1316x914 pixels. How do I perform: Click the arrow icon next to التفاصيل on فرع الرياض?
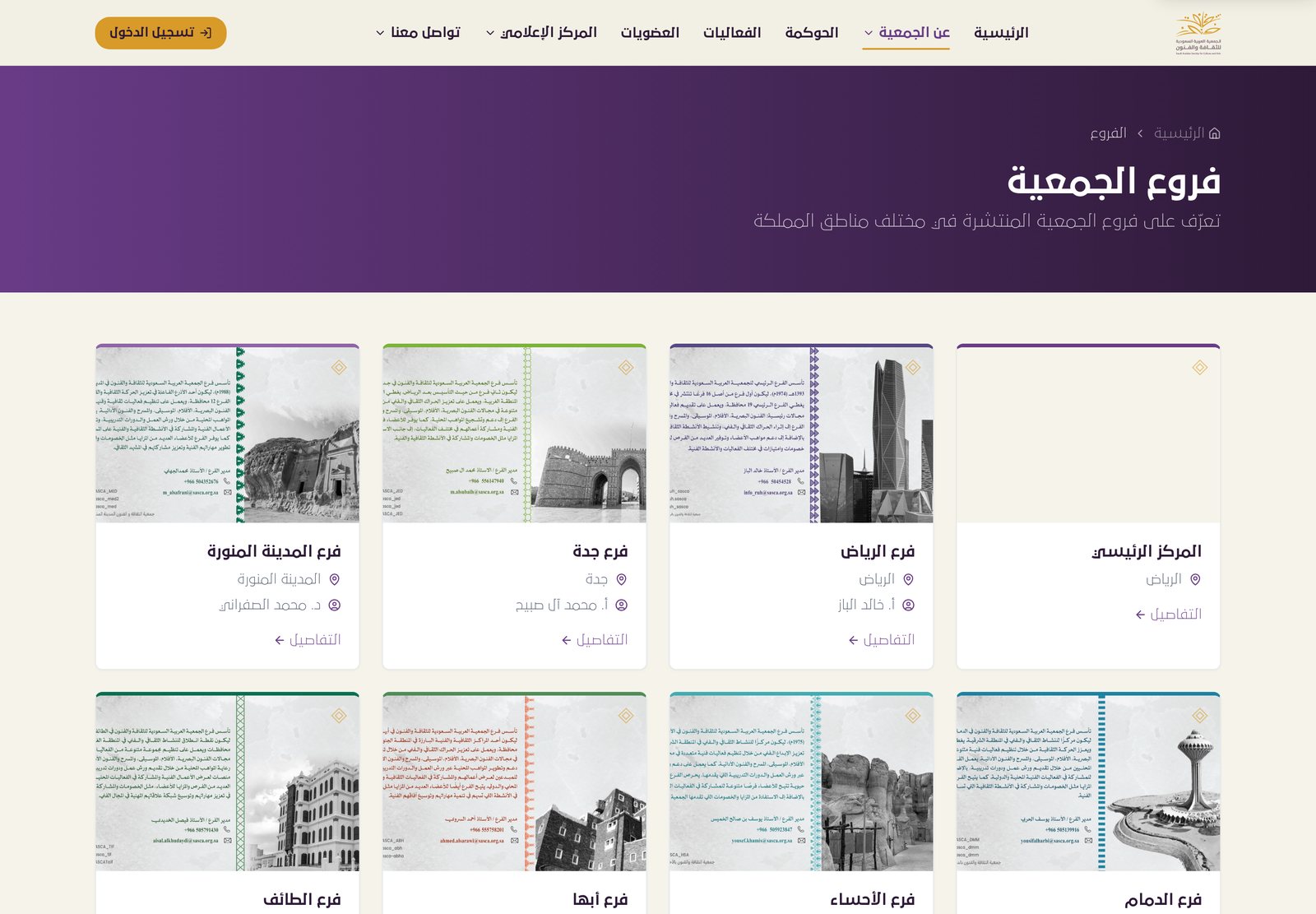853,640
